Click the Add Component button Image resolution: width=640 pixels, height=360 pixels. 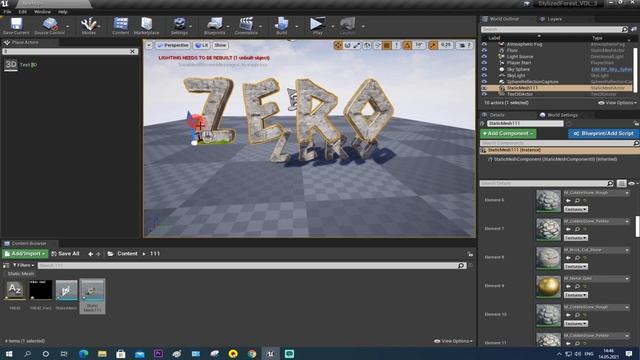508,133
